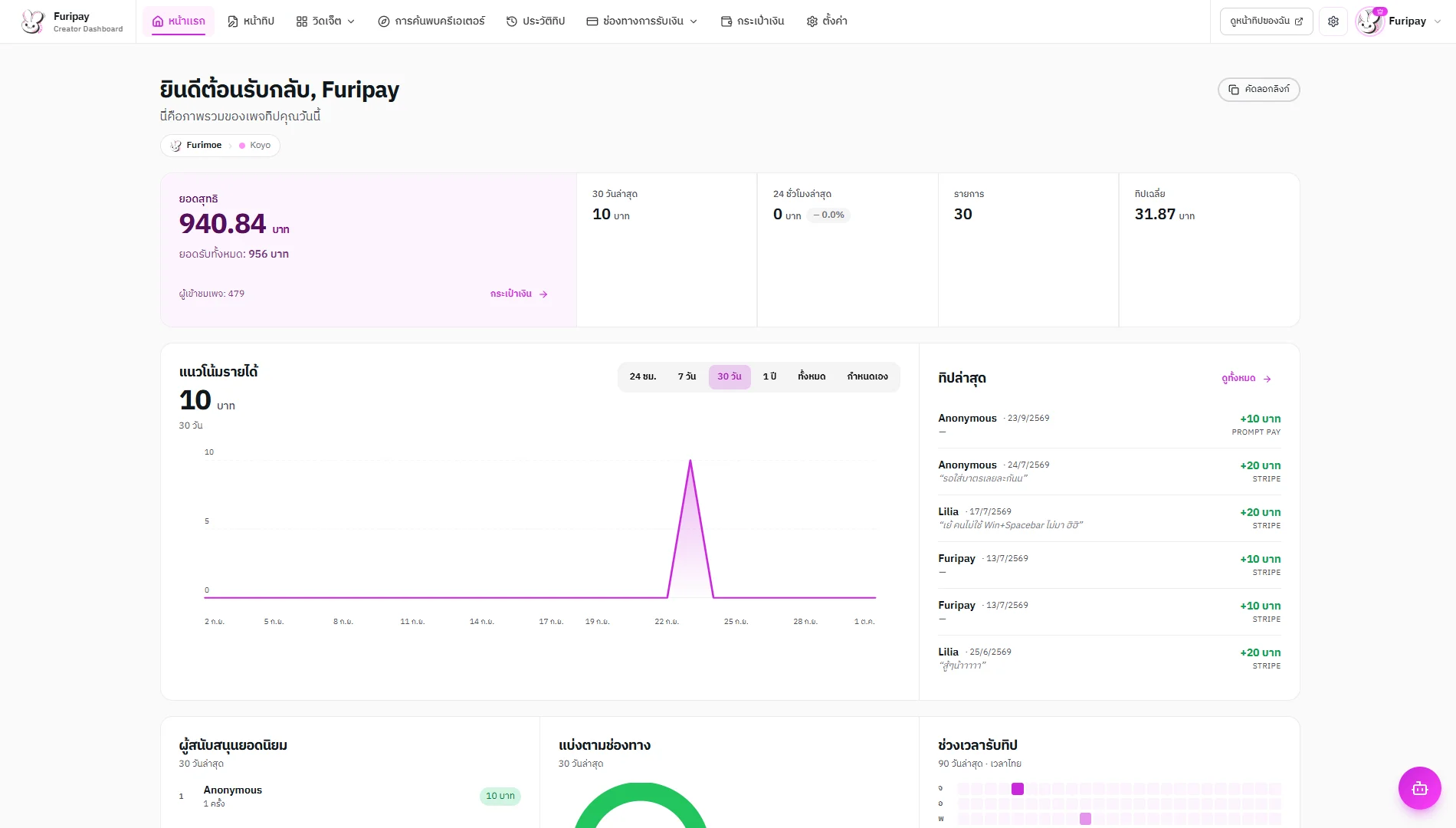The height and width of the screenshot is (828, 1456).
Task: Open ตั้งค่า in the navigation
Action: point(827,21)
